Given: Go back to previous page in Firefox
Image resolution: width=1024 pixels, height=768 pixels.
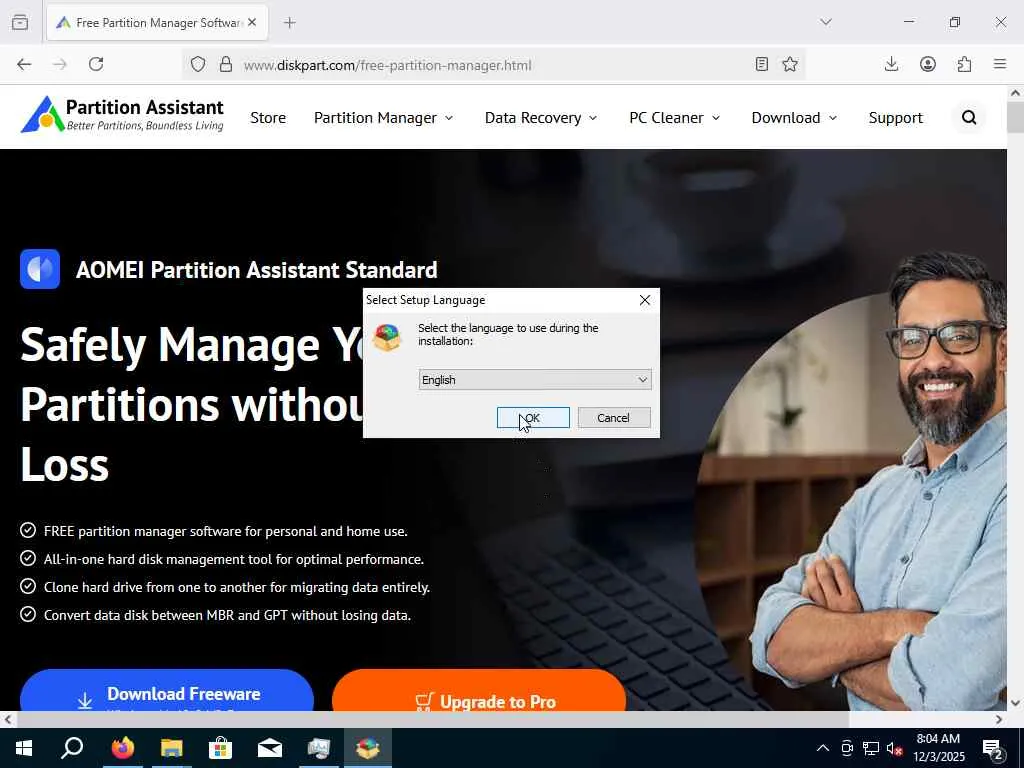Looking at the screenshot, I should [x=24, y=64].
